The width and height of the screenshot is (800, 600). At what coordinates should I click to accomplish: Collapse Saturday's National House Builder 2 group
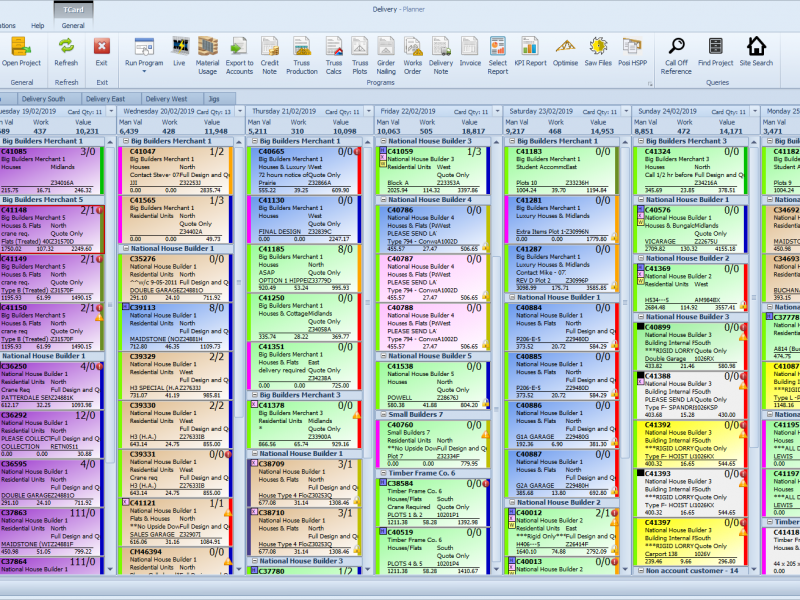pos(511,503)
